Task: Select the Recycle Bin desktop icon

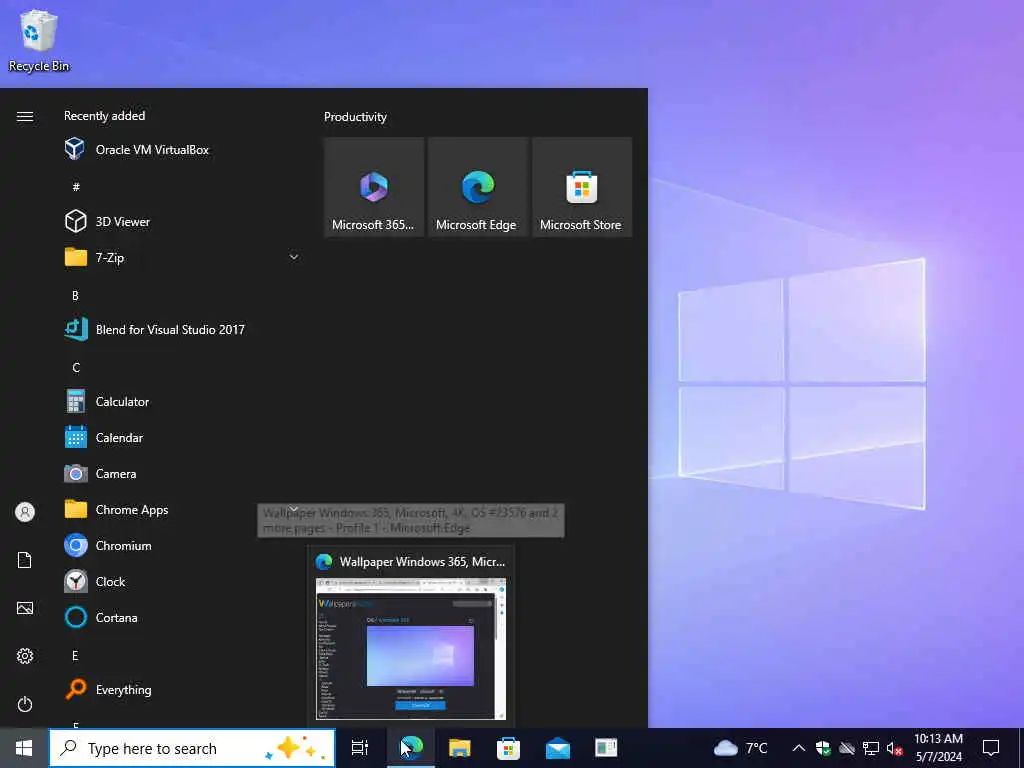Action: click(x=39, y=40)
